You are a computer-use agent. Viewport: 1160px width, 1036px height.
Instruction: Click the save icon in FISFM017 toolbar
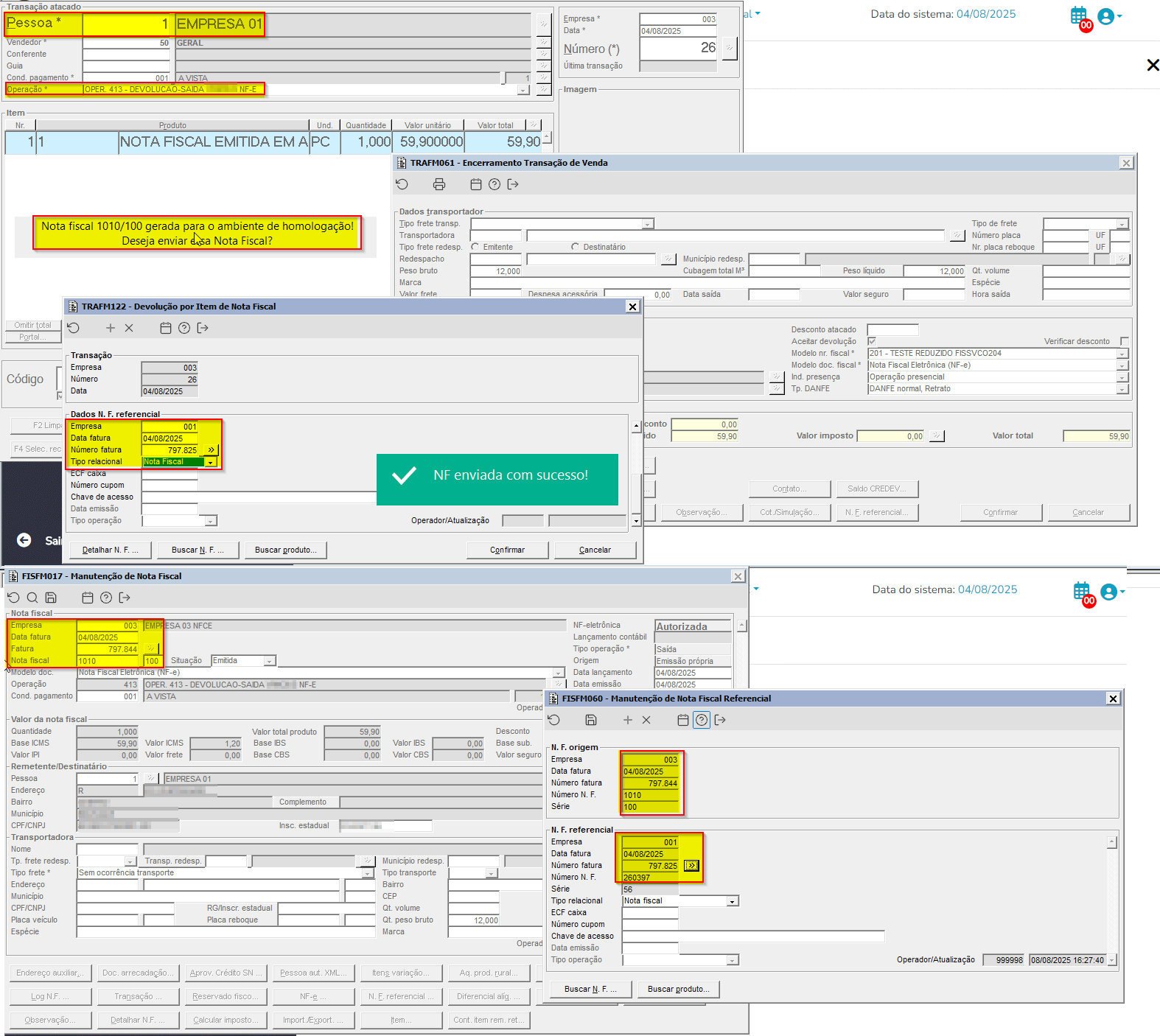point(51,598)
